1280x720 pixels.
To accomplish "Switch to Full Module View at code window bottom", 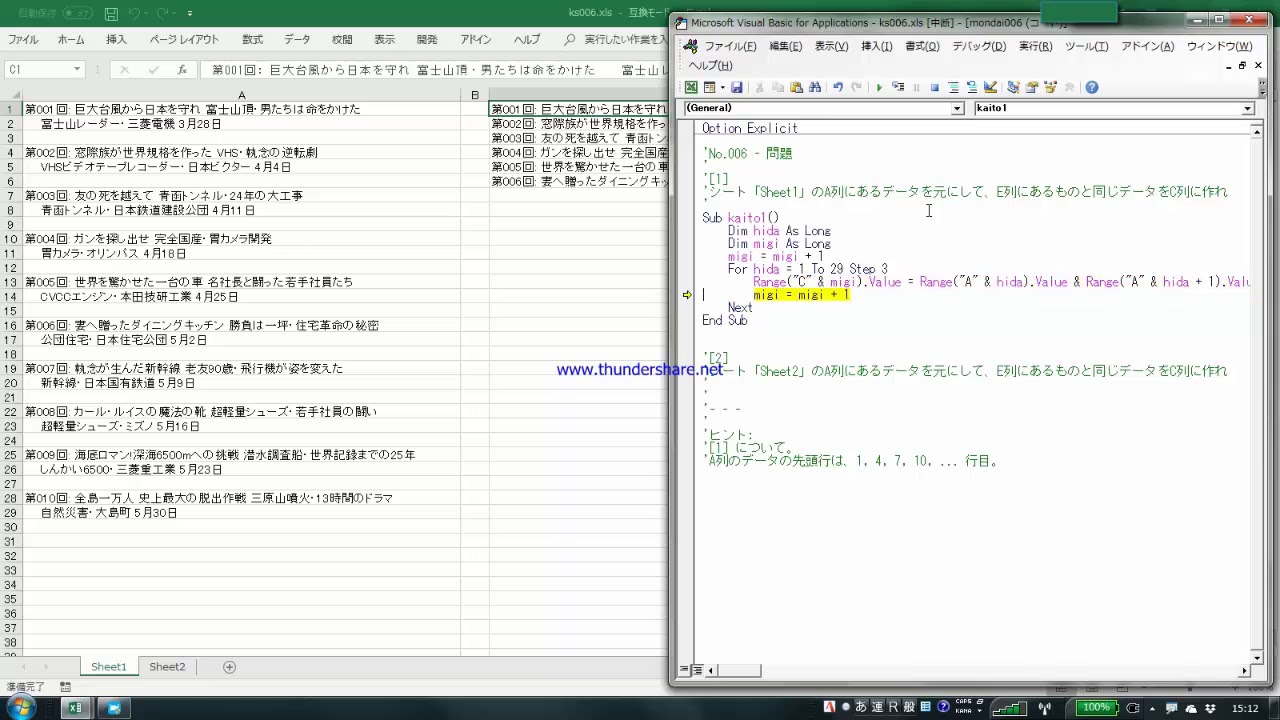I will pyautogui.click(x=697, y=670).
